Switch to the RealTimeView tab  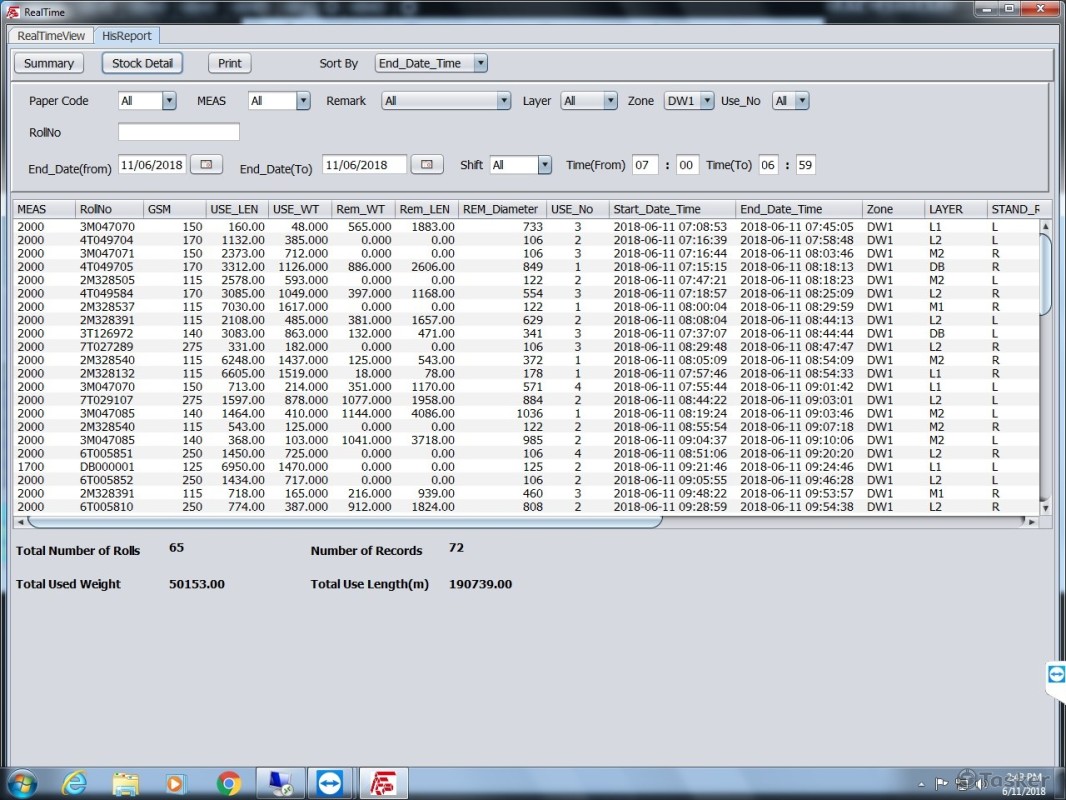click(x=51, y=36)
